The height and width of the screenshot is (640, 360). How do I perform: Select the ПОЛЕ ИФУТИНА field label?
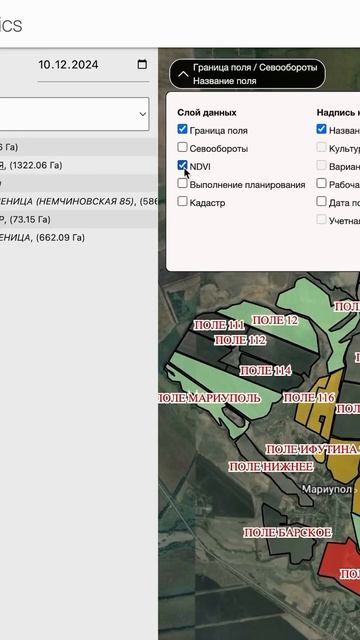(312, 449)
